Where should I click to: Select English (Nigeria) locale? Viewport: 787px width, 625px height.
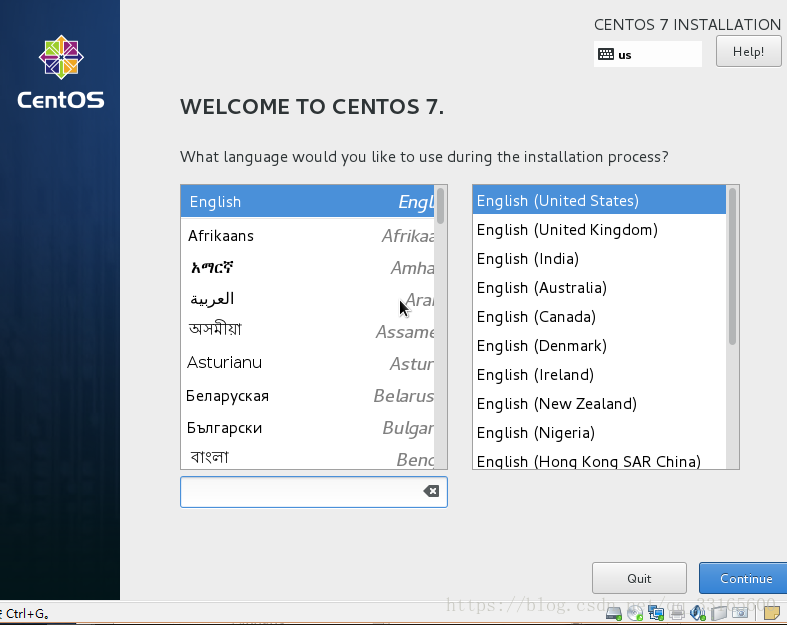click(x=599, y=433)
